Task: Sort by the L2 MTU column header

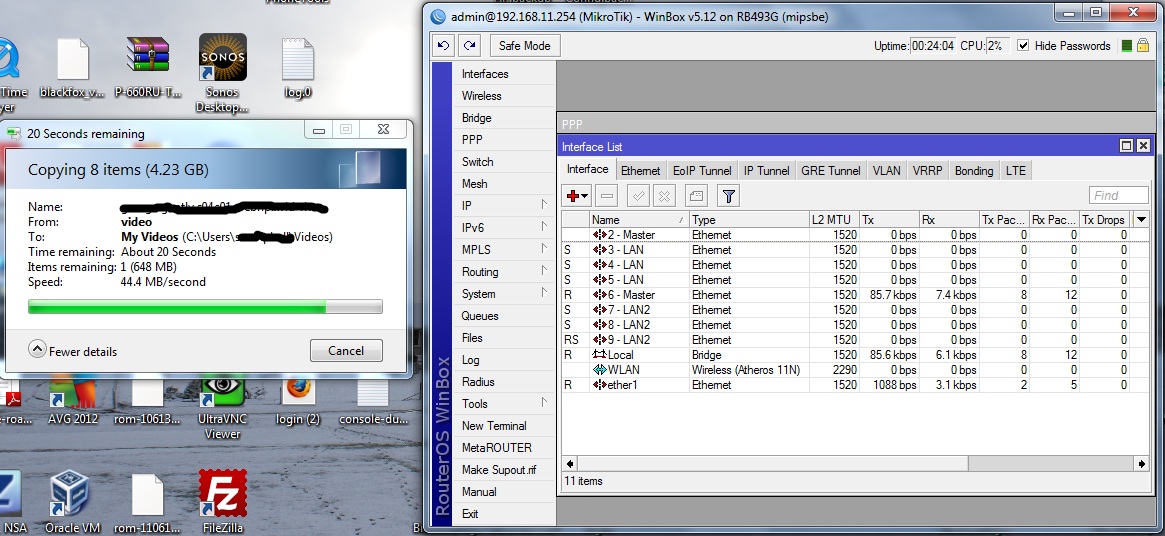Action: (x=834, y=219)
